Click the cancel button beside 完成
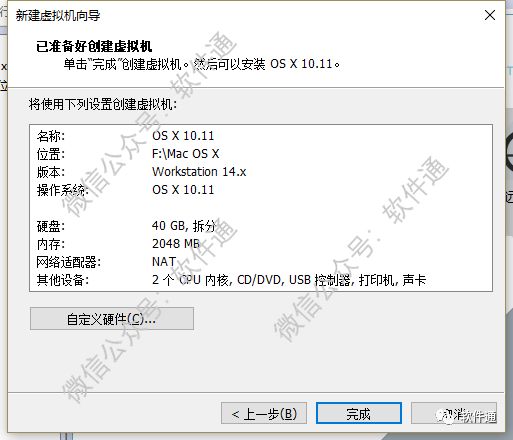The width and height of the screenshot is (513, 440). coord(454,414)
